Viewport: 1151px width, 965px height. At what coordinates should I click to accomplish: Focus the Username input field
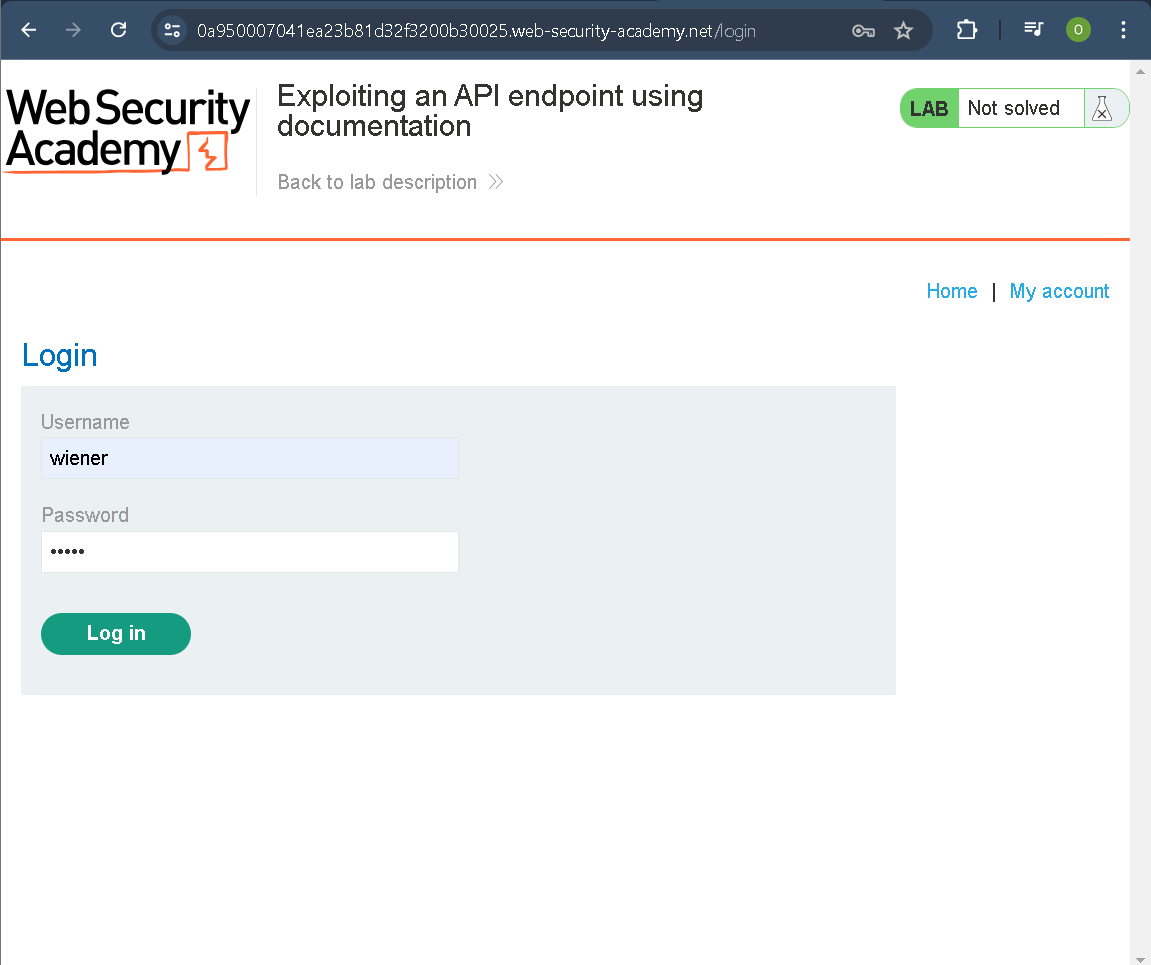tap(249, 458)
